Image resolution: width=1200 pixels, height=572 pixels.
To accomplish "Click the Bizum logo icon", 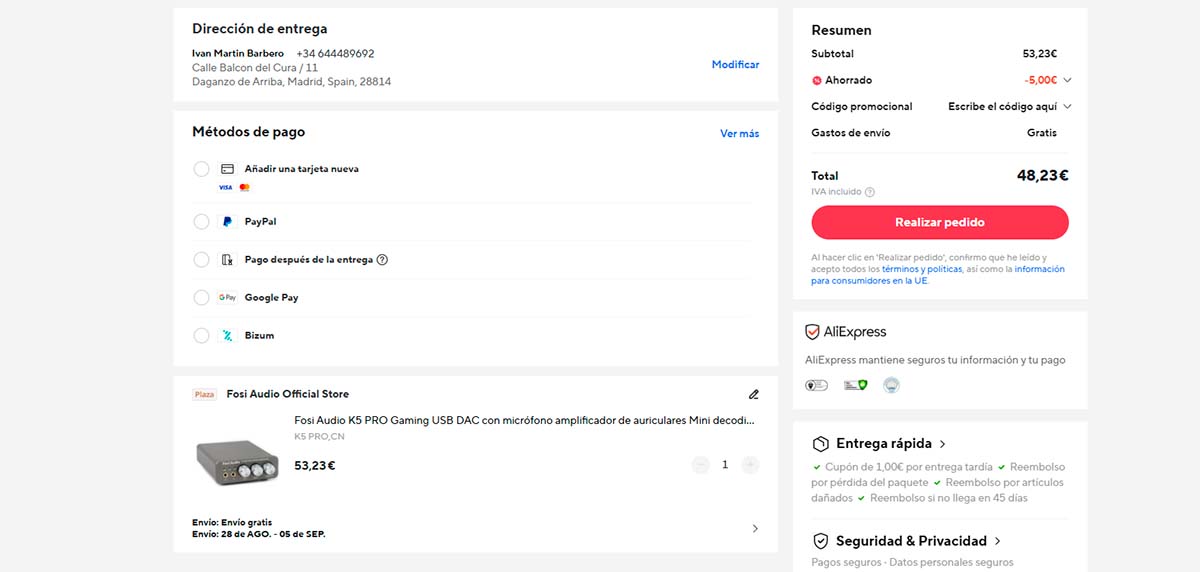I will coord(227,336).
